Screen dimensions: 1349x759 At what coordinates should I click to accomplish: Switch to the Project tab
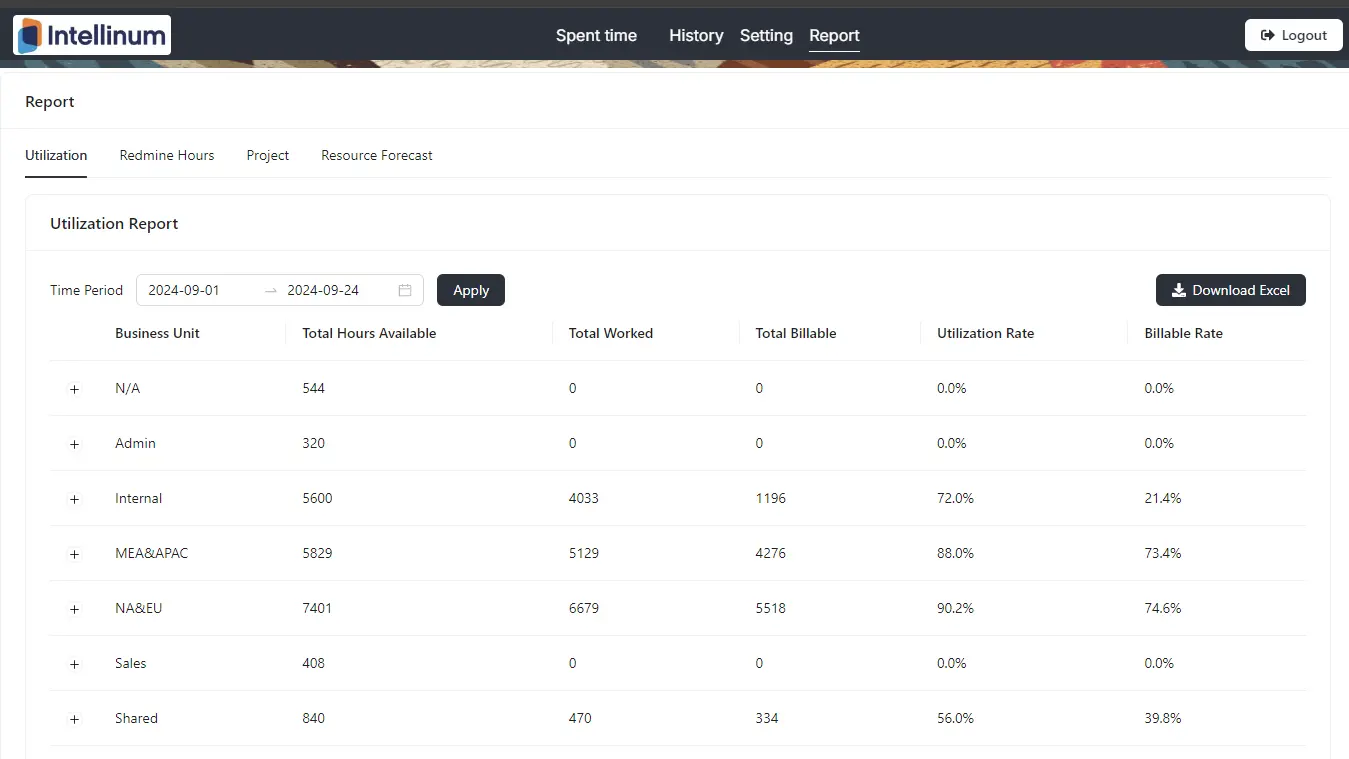268,155
